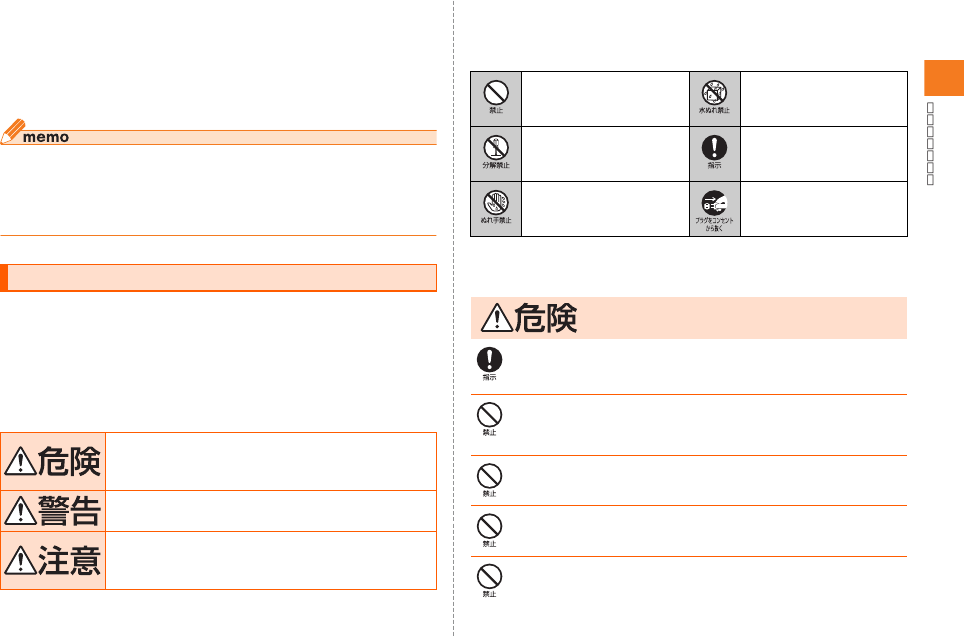This screenshot has width=964, height=636.
Task: Select the 危険 label cell in the left table
Action: click(x=53, y=461)
